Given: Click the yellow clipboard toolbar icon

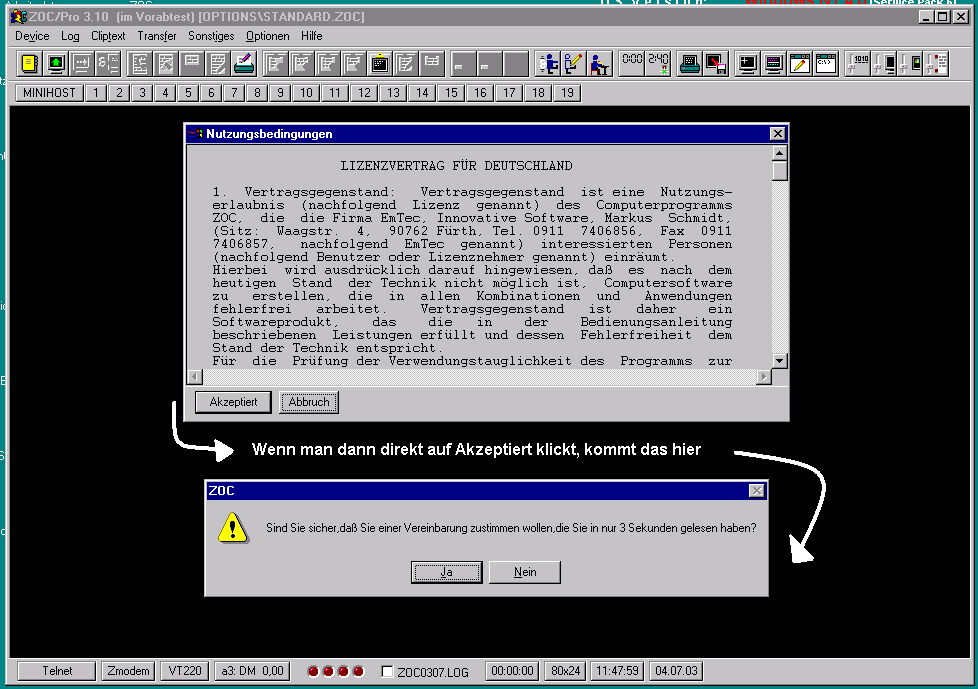Looking at the screenshot, I should click(379, 64).
